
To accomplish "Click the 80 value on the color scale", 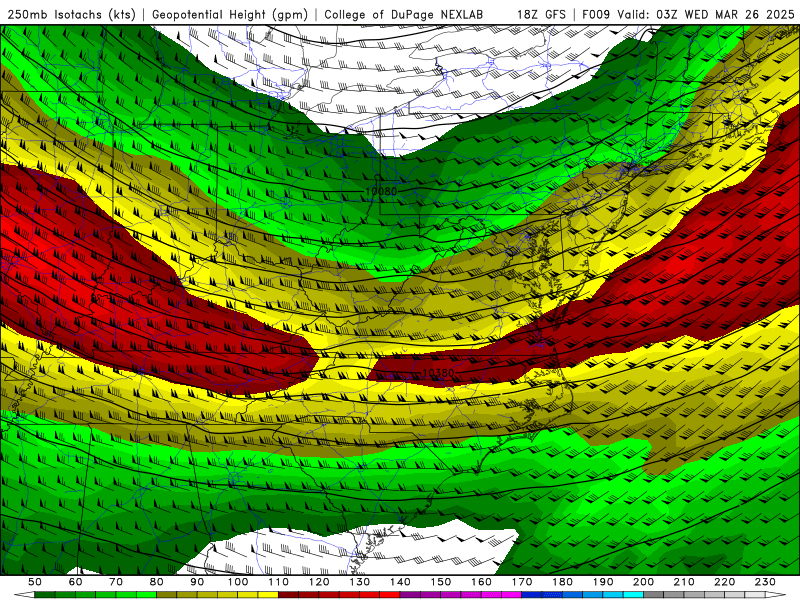I will coord(157,582).
